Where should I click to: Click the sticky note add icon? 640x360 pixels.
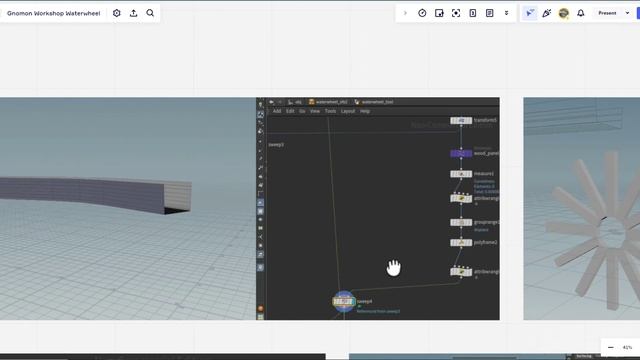(x=439, y=13)
